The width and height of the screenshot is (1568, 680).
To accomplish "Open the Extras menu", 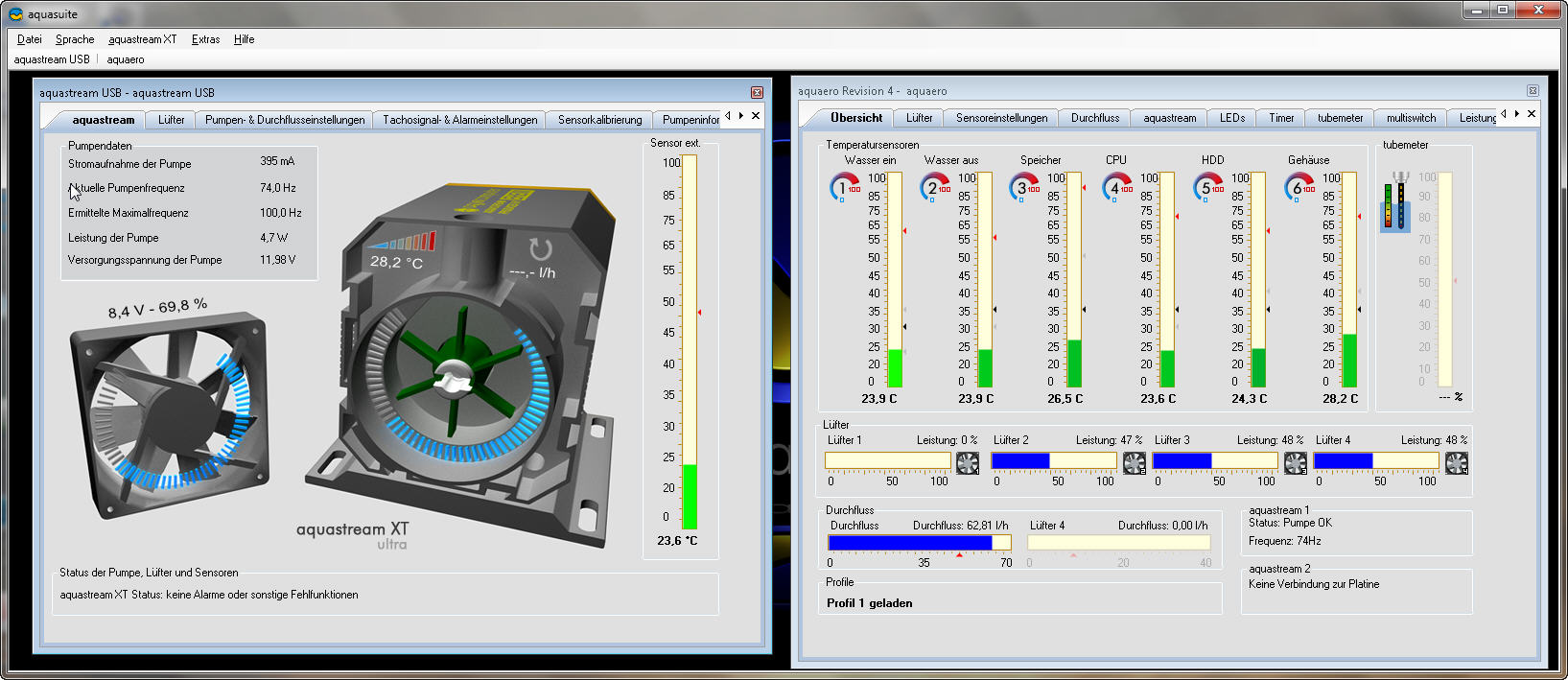I will tap(205, 39).
